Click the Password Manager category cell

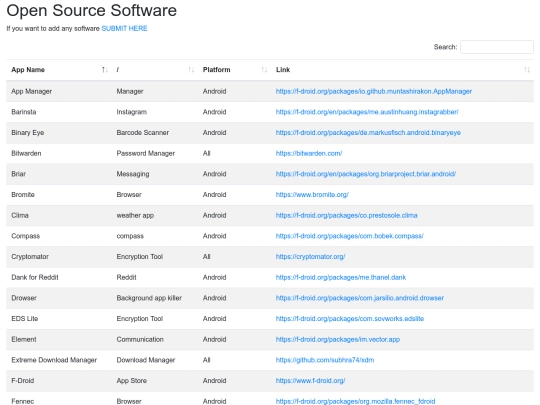146,153
